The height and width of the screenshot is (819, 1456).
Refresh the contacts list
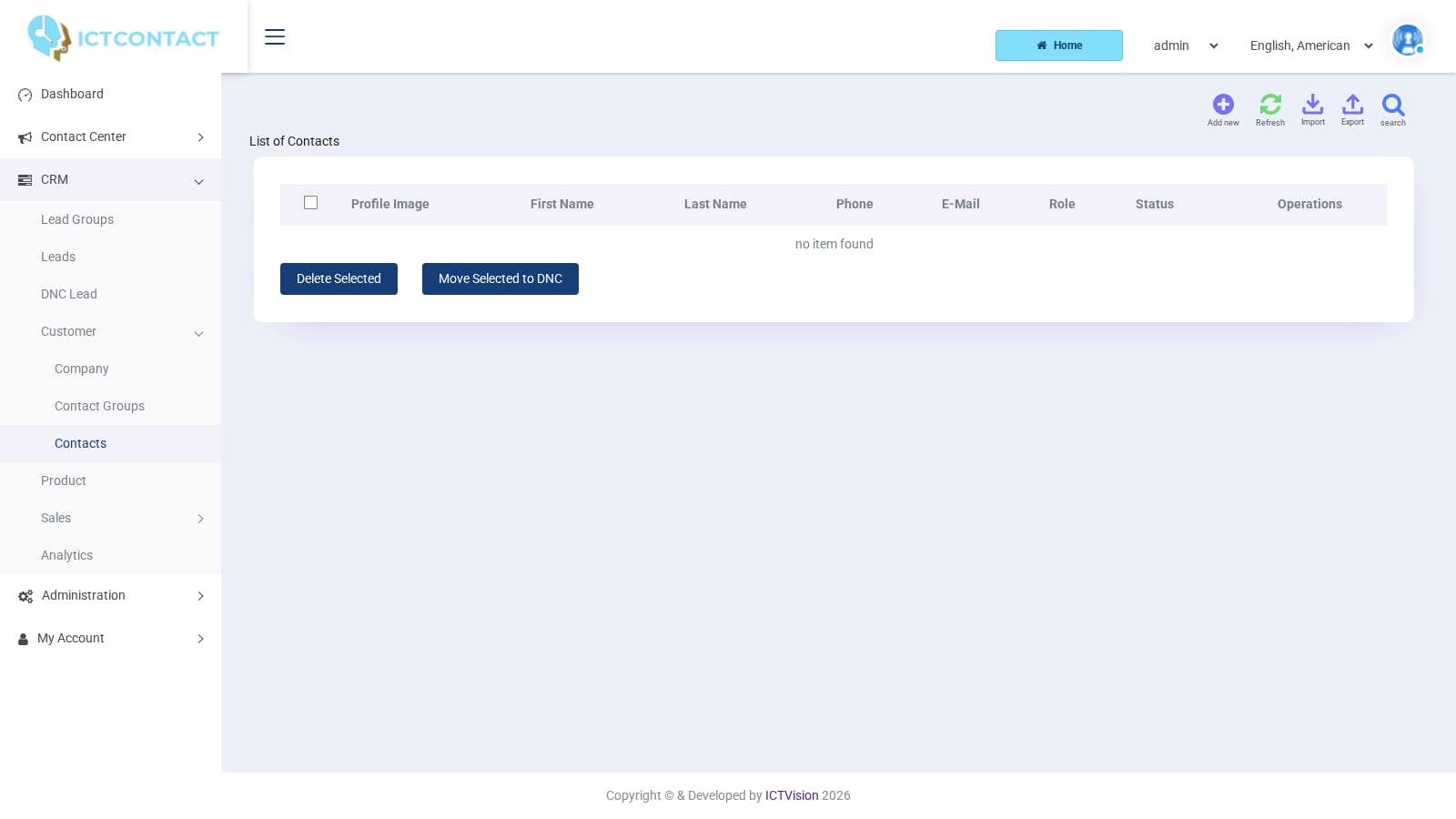pos(1270,105)
